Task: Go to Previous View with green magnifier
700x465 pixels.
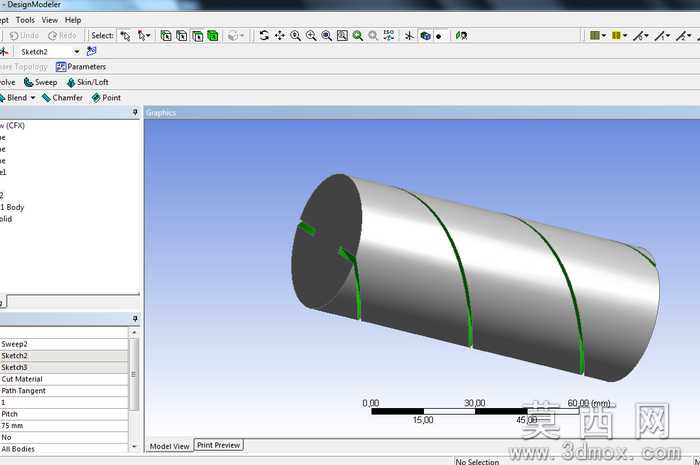Action: pyautogui.click(x=358, y=35)
